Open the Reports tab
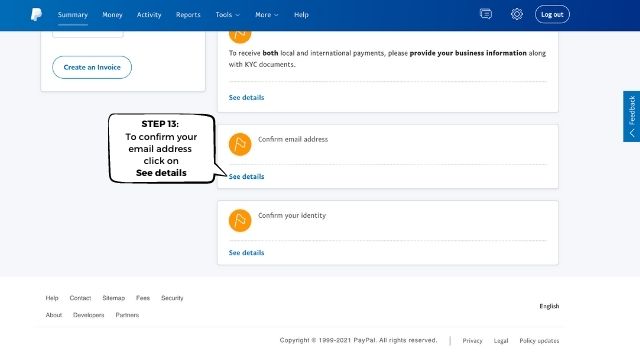The height and width of the screenshot is (360, 640). point(188,15)
